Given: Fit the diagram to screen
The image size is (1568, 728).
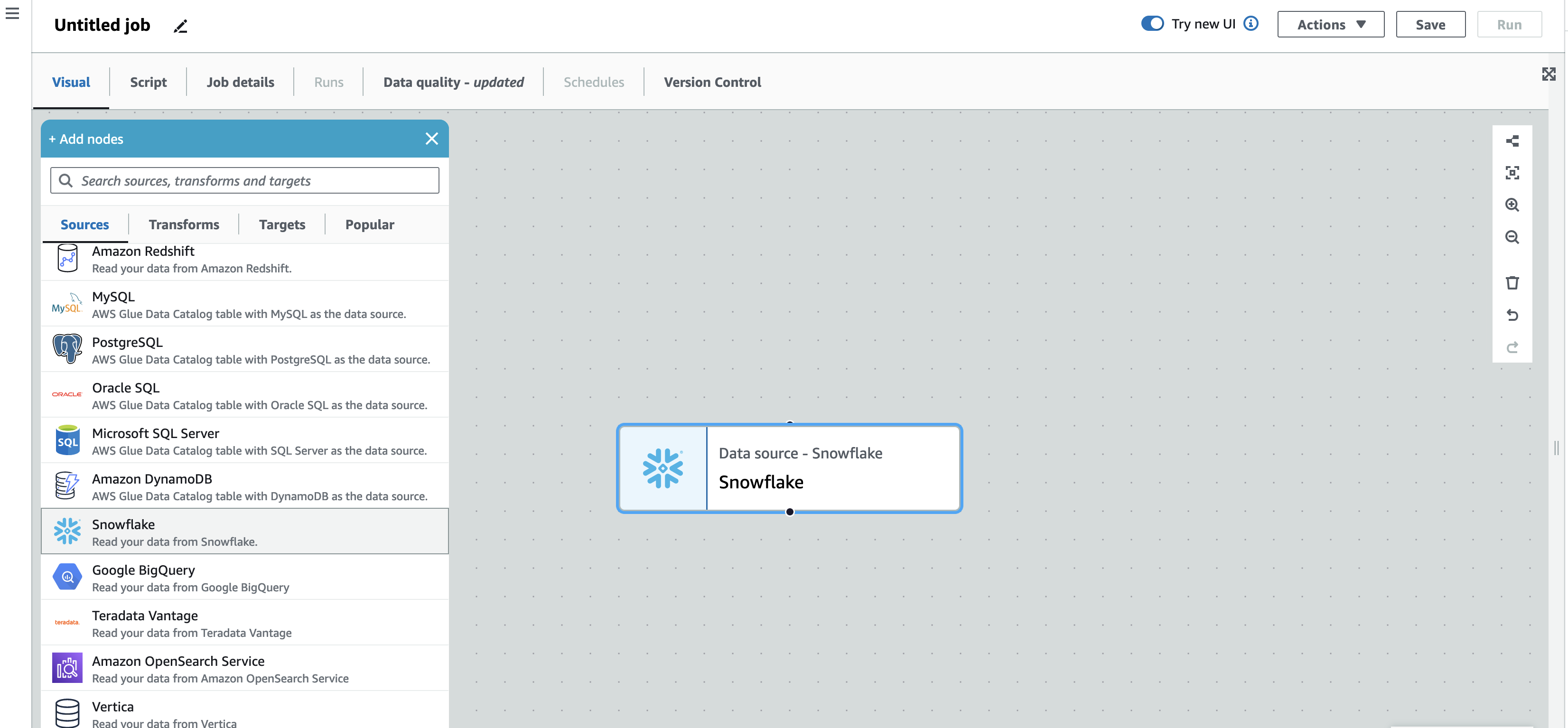Looking at the screenshot, I should click(x=1513, y=173).
